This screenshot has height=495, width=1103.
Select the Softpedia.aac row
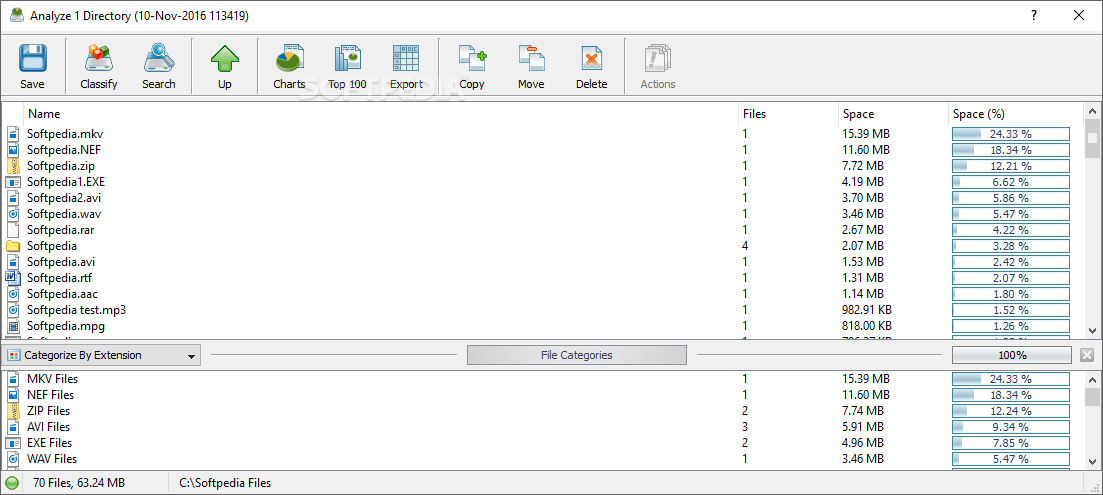point(542,294)
